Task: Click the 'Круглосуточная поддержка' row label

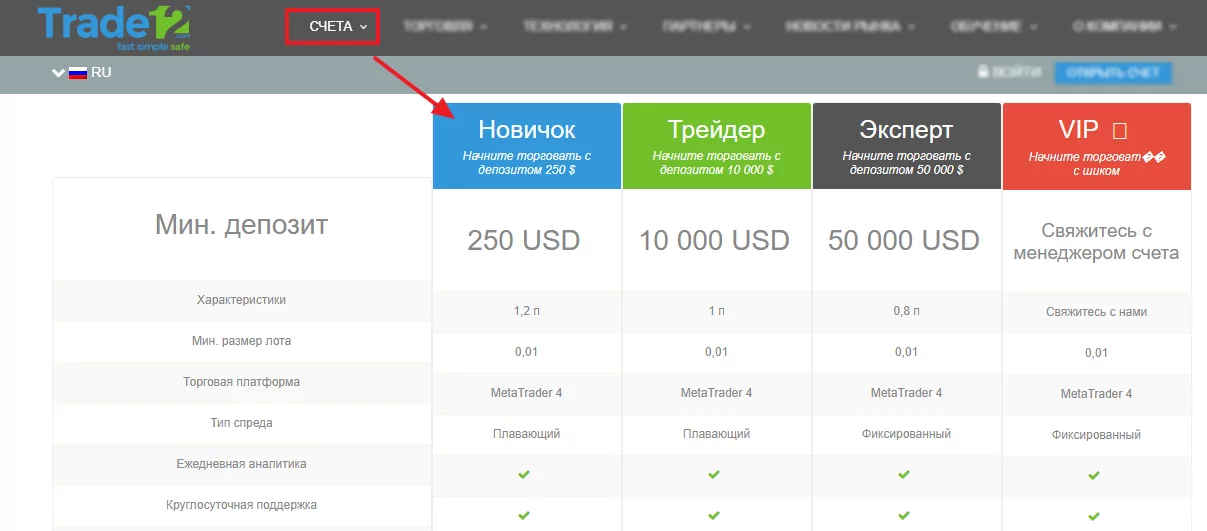Action: 242,505
